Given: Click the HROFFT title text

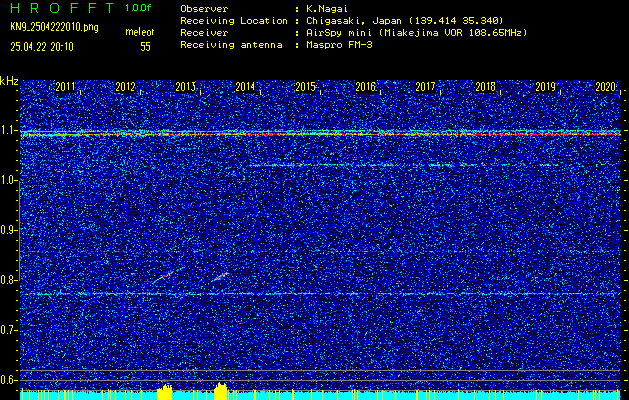Looking at the screenshot, I should (63, 8).
